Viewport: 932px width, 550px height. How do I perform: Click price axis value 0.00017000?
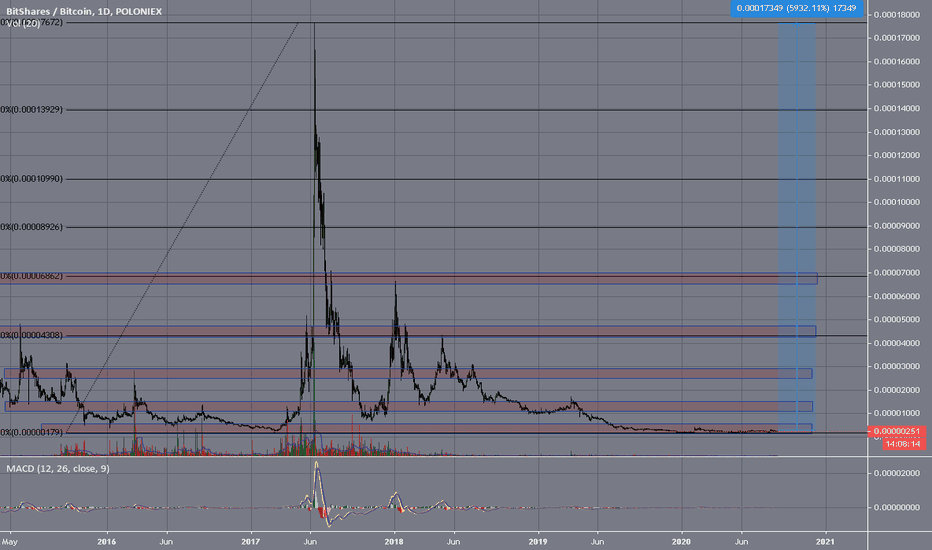(x=897, y=37)
